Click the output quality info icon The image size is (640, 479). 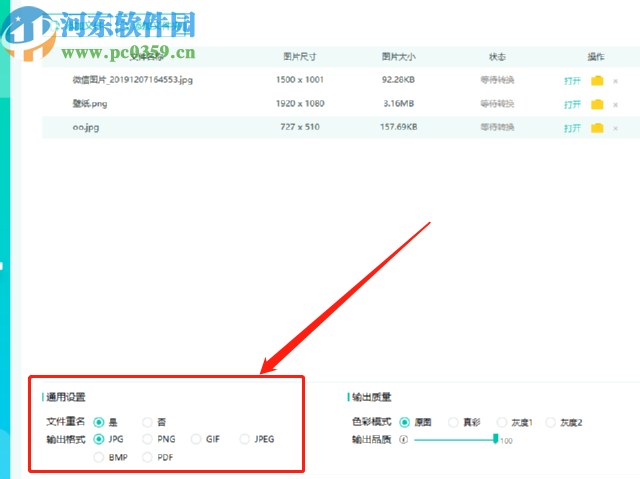403,439
